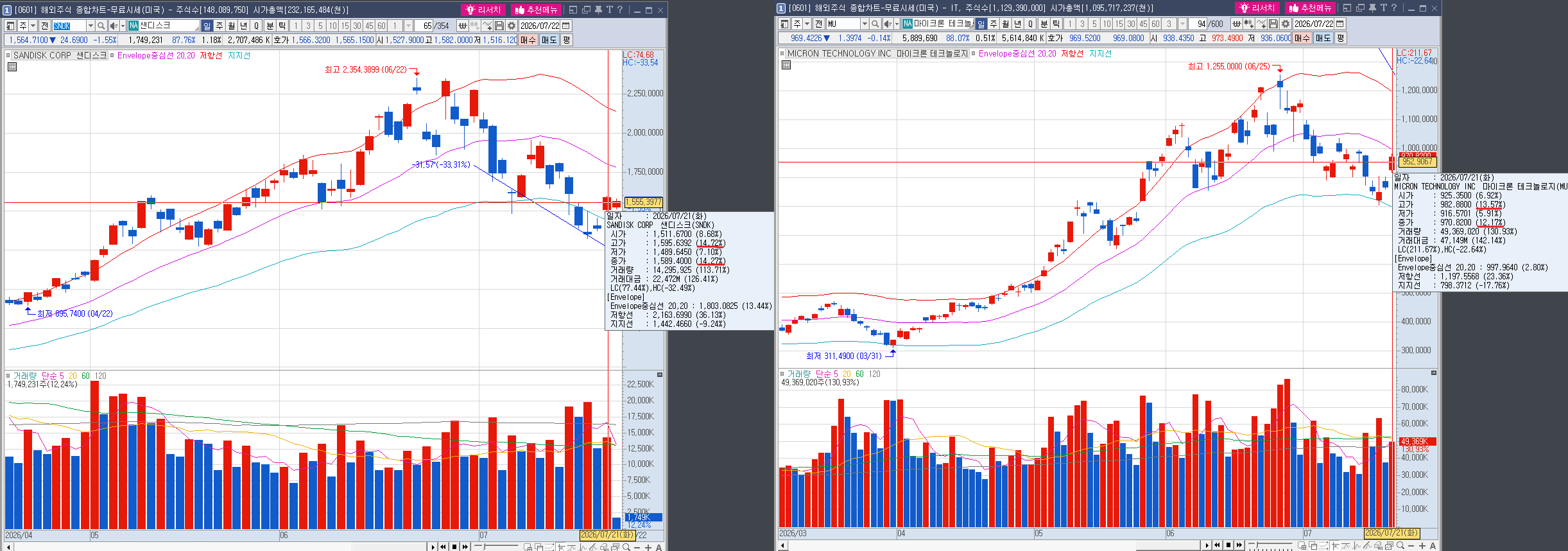Screen dimensions: 1568x551
Task: Click the 매도 sell button for MU
Action: click(x=1323, y=38)
